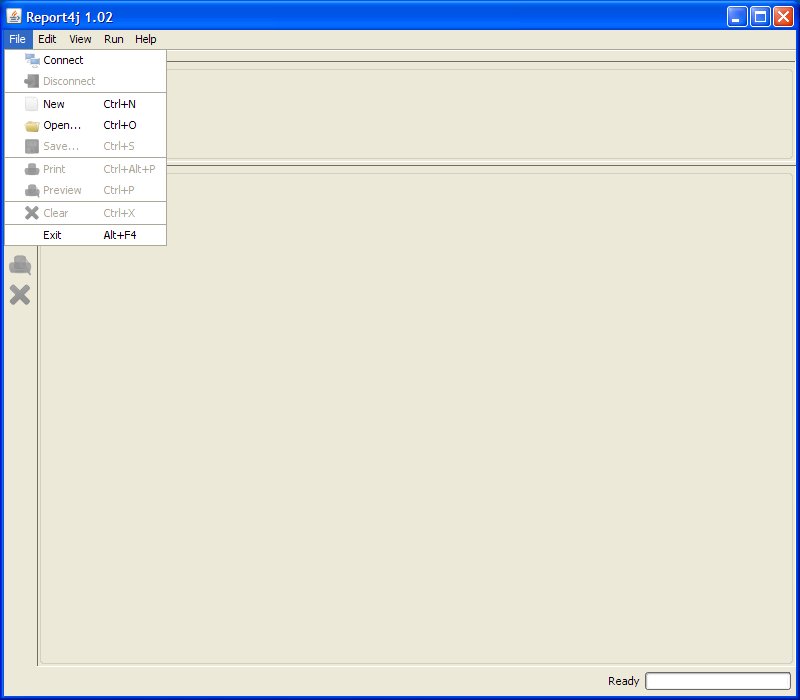Click the yellow folder Open icon
The image size is (800, 700).
[x=32, y=126]
